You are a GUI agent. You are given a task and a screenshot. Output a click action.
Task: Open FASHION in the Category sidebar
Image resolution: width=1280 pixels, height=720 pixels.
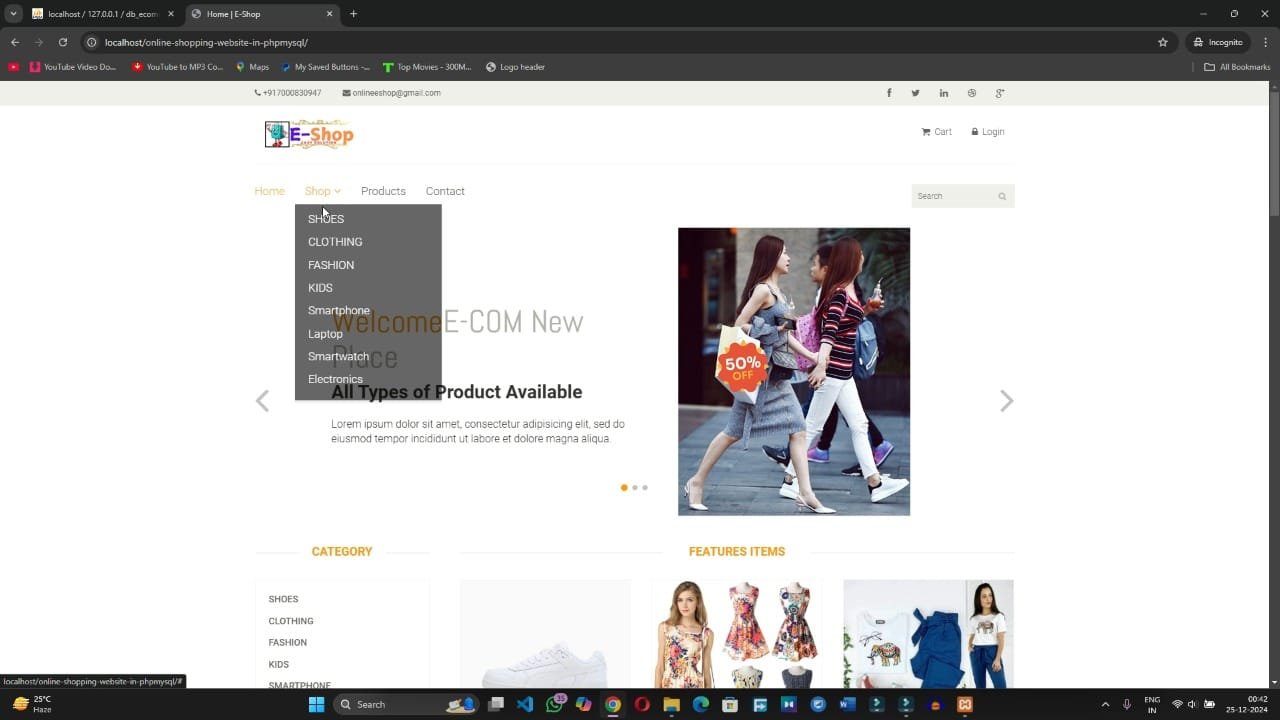coord(288,643)
